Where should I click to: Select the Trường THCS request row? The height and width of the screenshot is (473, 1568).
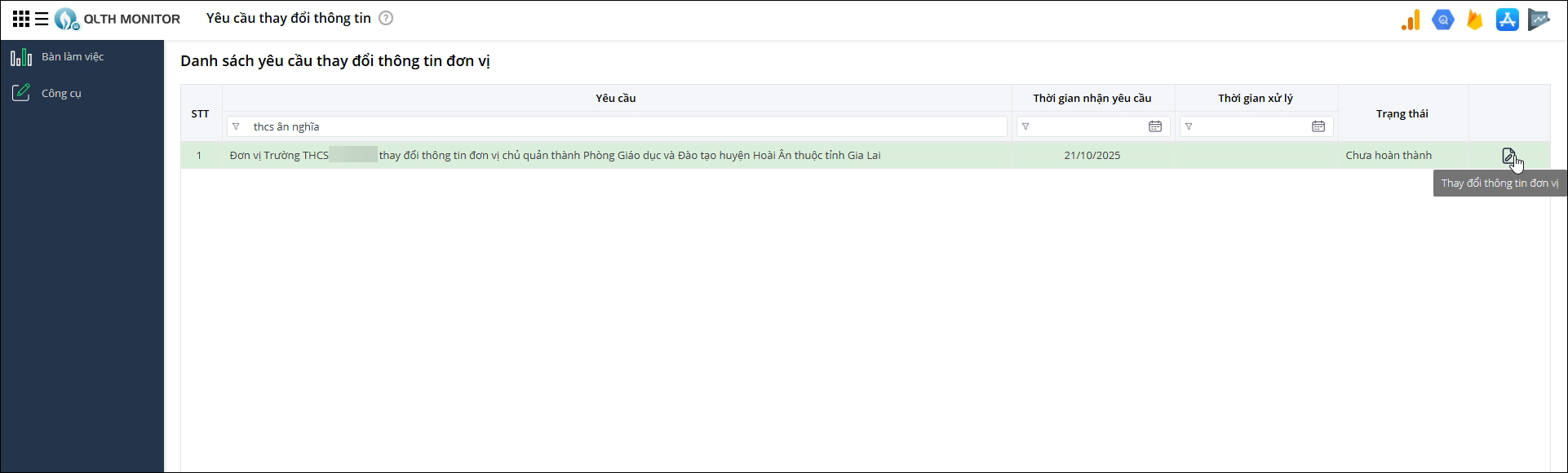(x=555, y=156)
